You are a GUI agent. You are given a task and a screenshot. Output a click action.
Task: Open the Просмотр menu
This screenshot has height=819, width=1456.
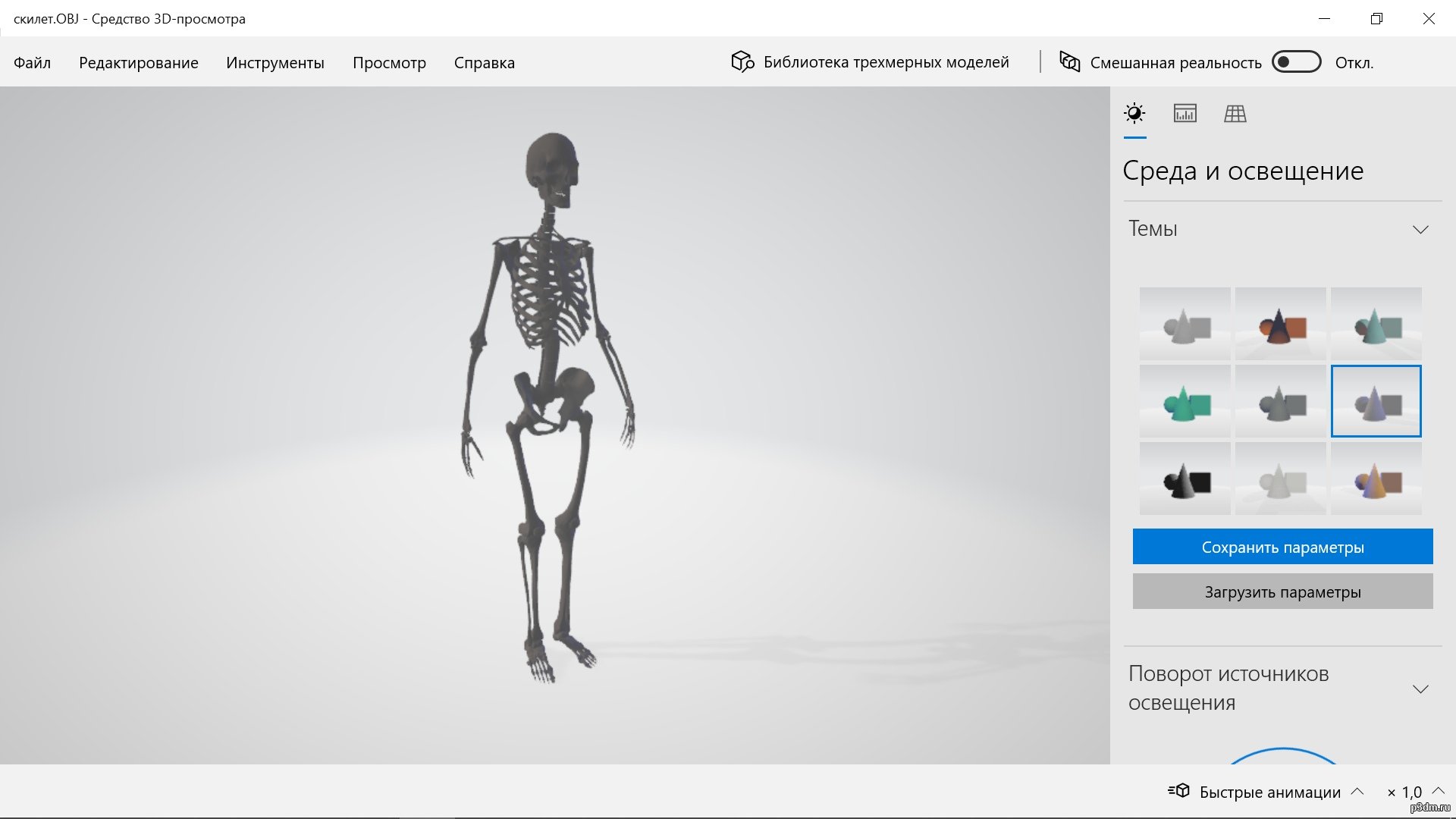click(389, 63)
